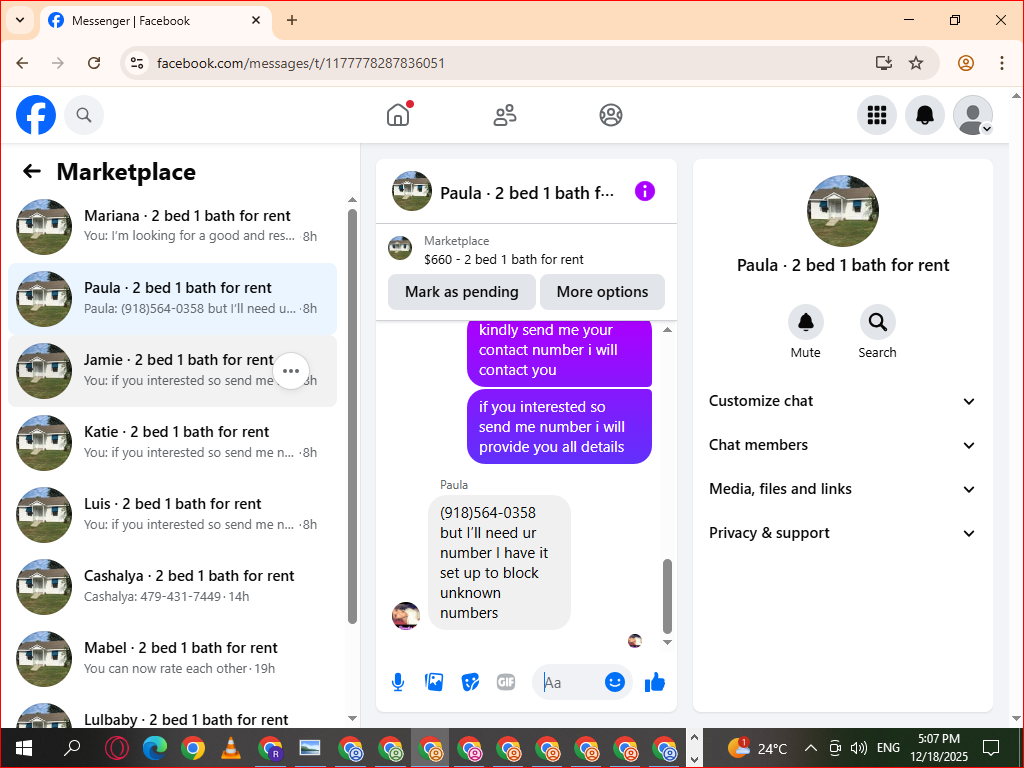
Task: Open Mariana 2 bed 1 bath conversation
Action: click(172, 227)
